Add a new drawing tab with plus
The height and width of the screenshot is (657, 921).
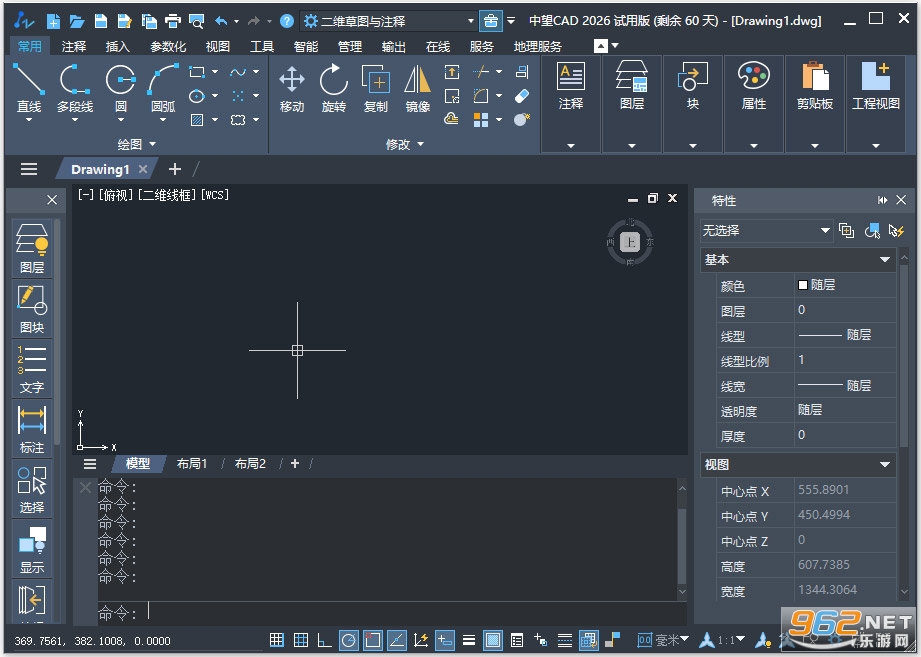(174, 169)
